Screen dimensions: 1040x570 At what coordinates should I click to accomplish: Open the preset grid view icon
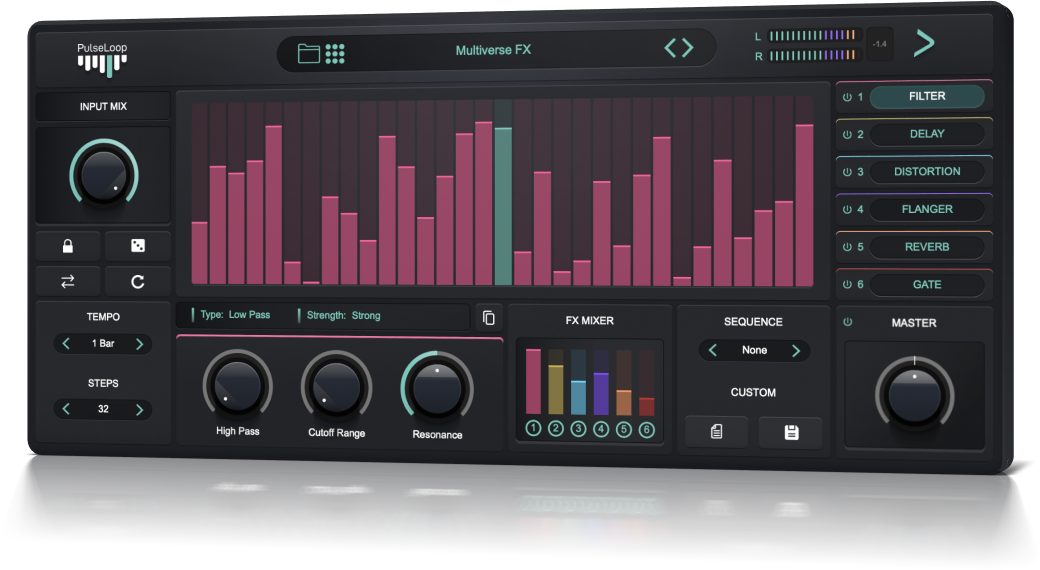click(x=335, y=53)
